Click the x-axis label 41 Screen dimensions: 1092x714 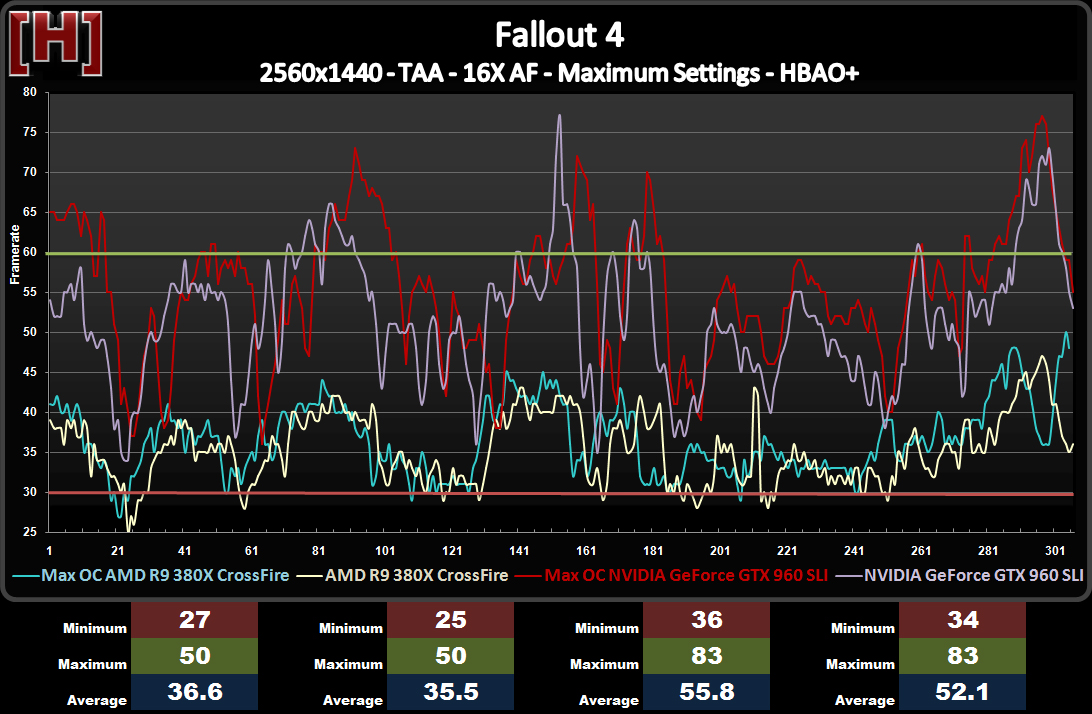(x=185, y=551)
